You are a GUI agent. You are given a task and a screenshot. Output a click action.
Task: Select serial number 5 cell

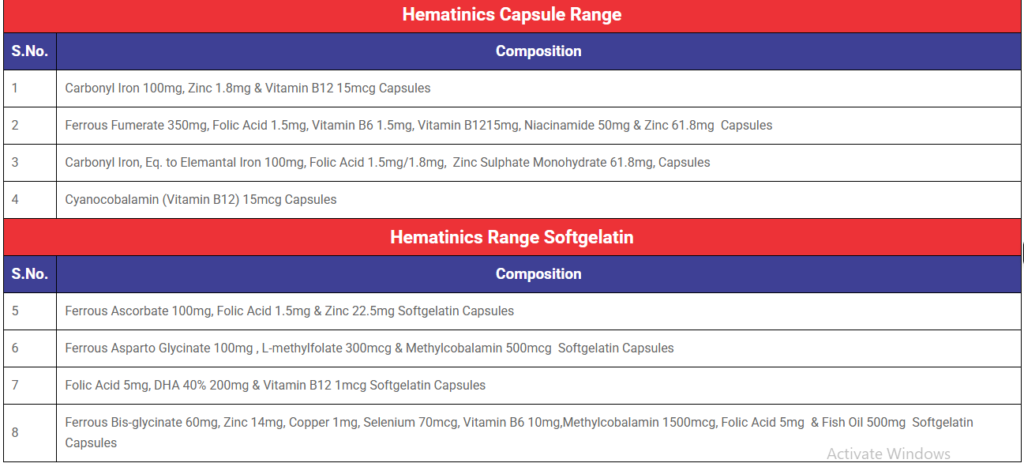coord(30,311)
